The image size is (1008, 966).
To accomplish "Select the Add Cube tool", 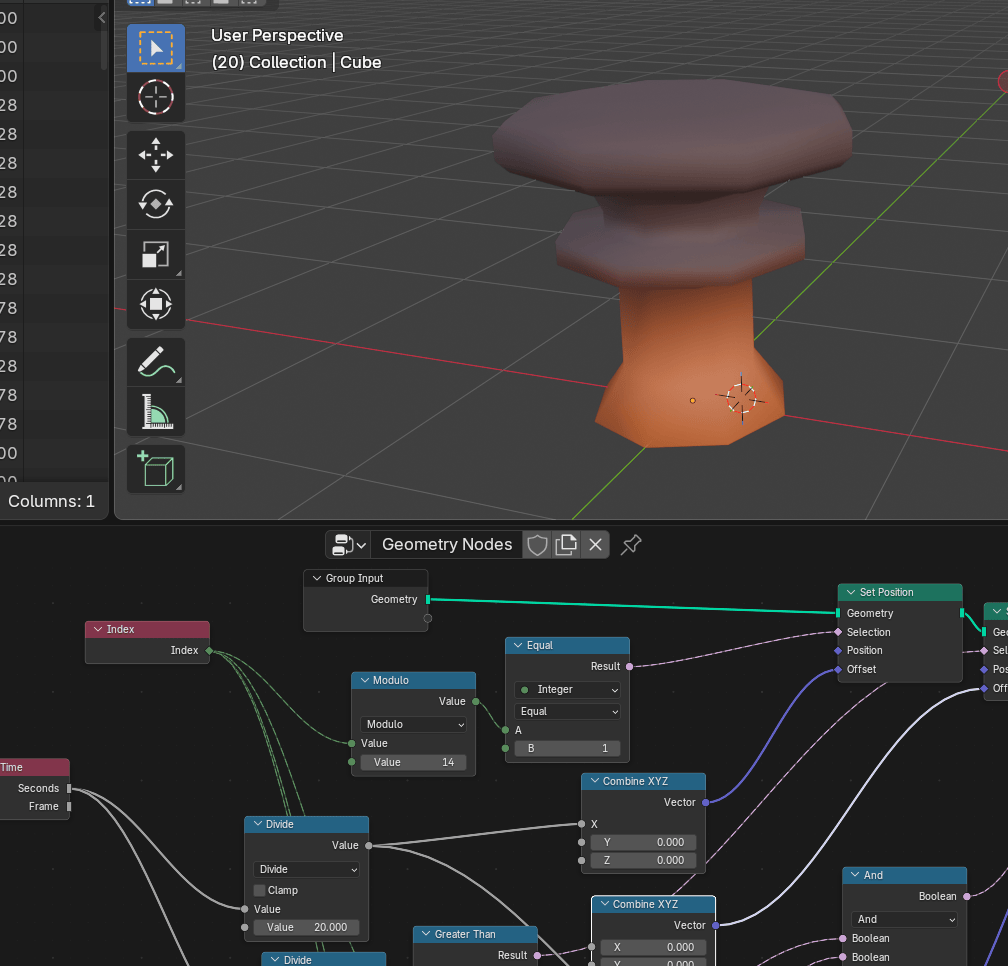I will [x=156, y=469].
